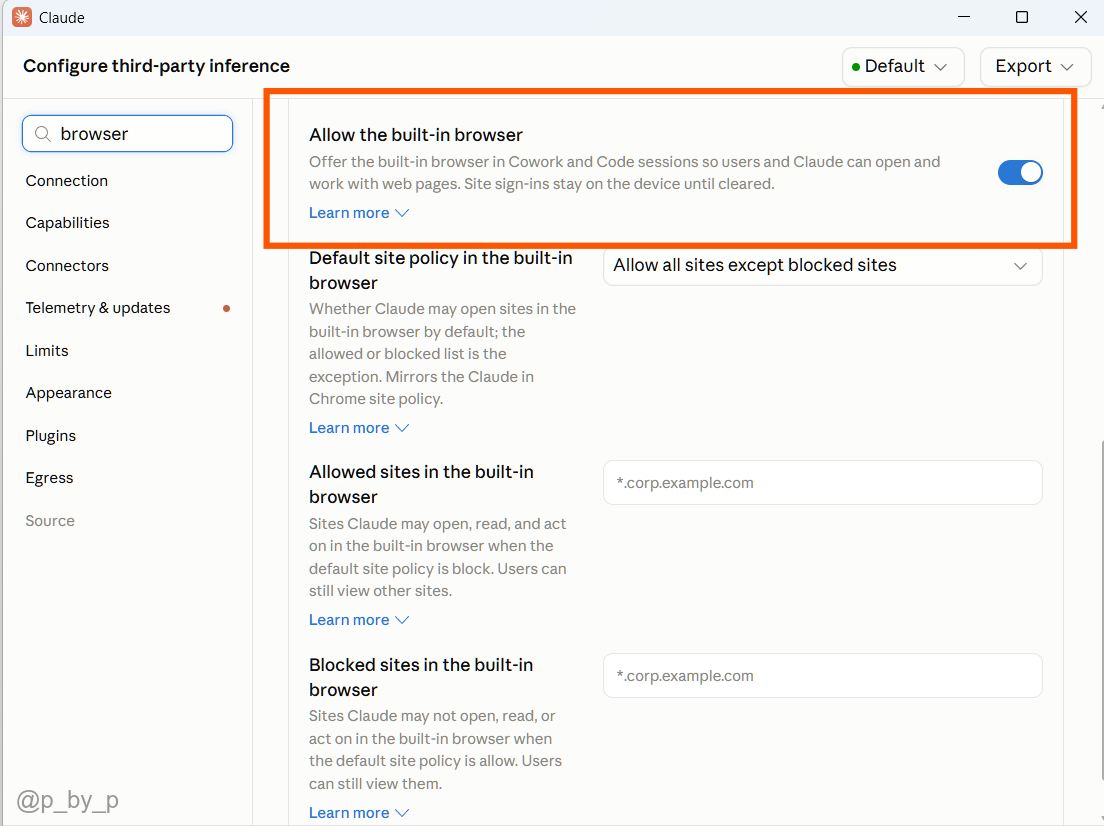
Task: Open the Egress section
Action: point(49,478)
